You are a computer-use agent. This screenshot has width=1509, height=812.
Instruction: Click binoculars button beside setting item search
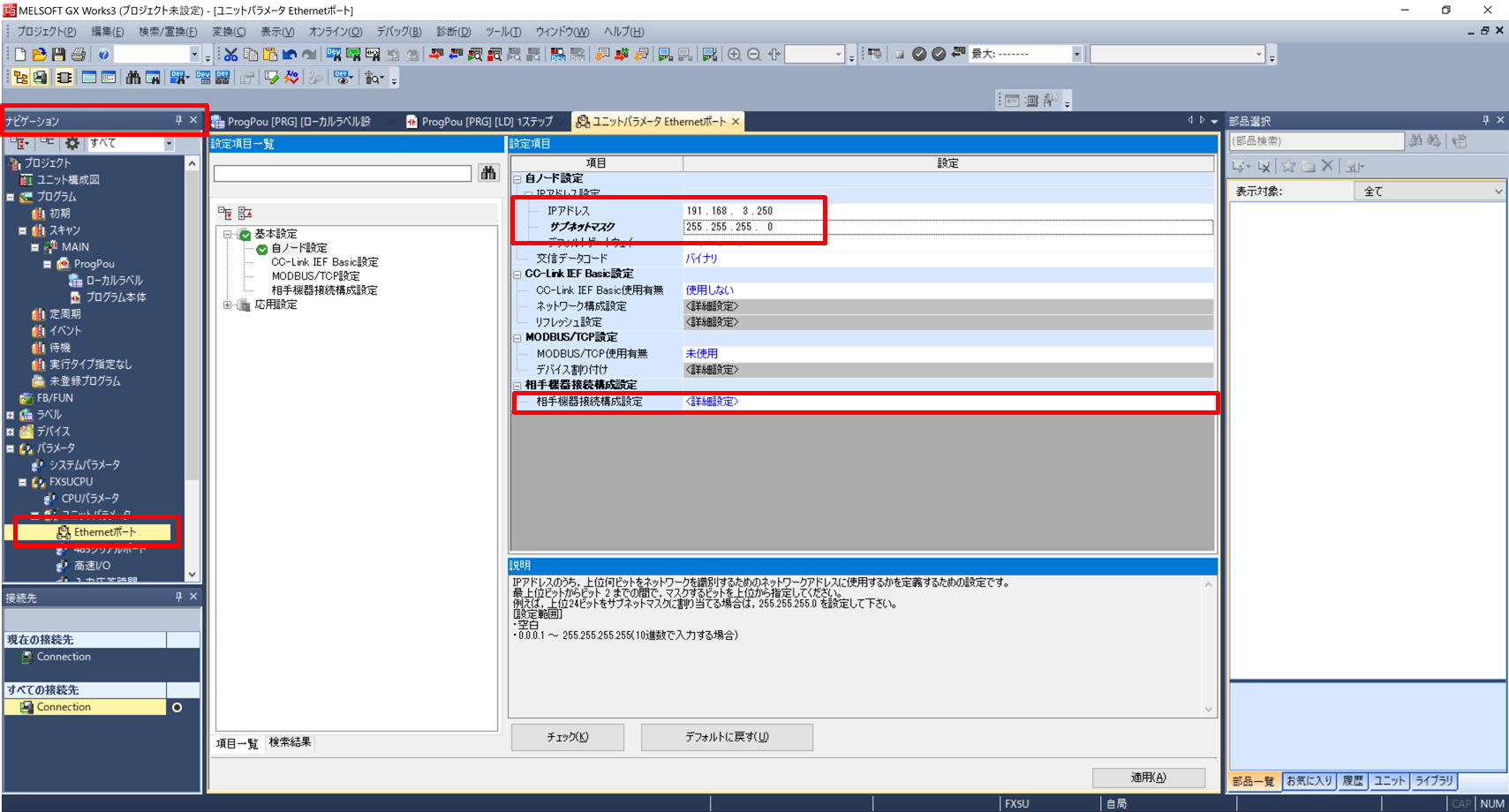coord(488,173)
